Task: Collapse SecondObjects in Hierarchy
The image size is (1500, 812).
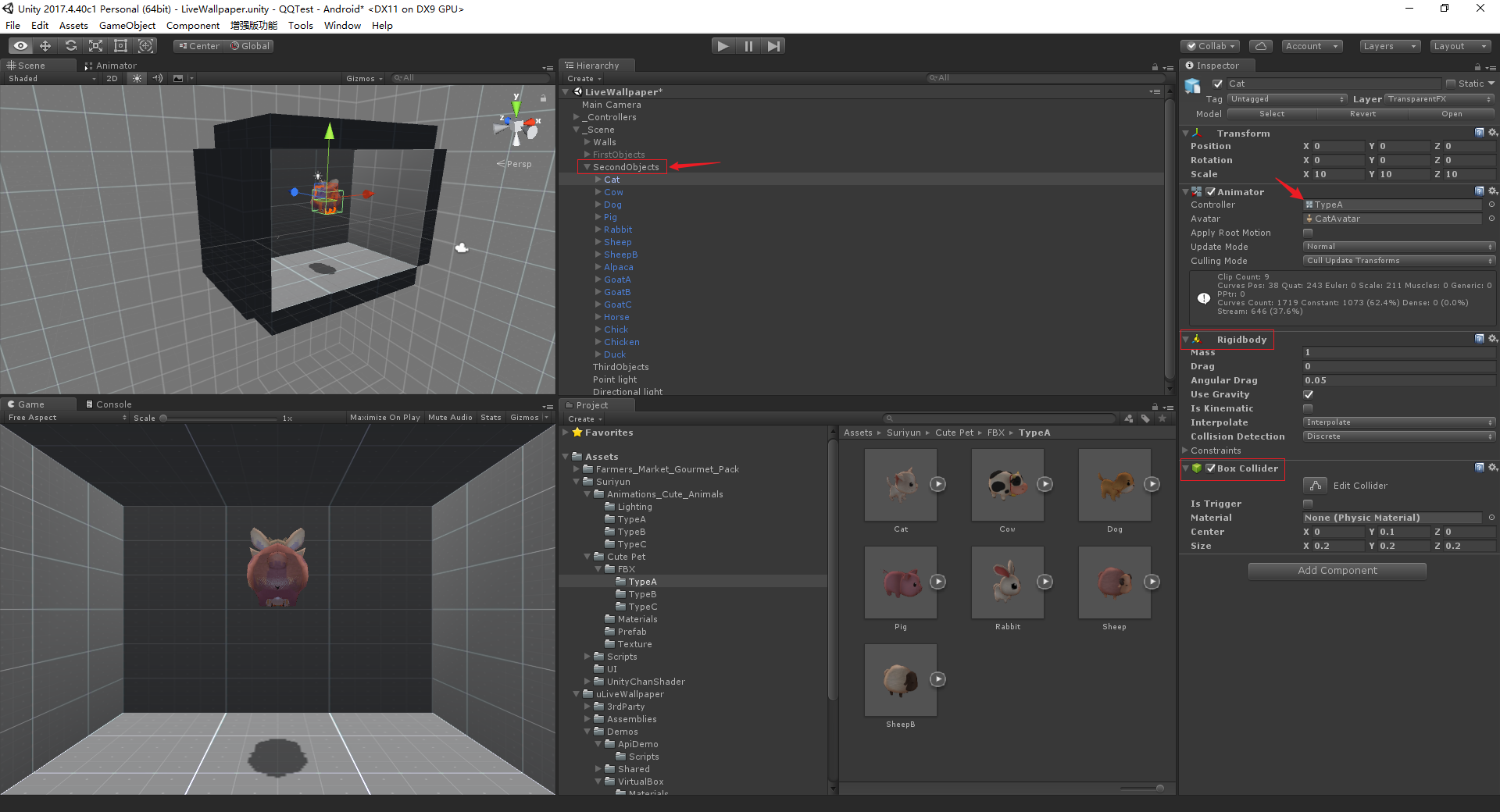Action: (x=587, y=167)
